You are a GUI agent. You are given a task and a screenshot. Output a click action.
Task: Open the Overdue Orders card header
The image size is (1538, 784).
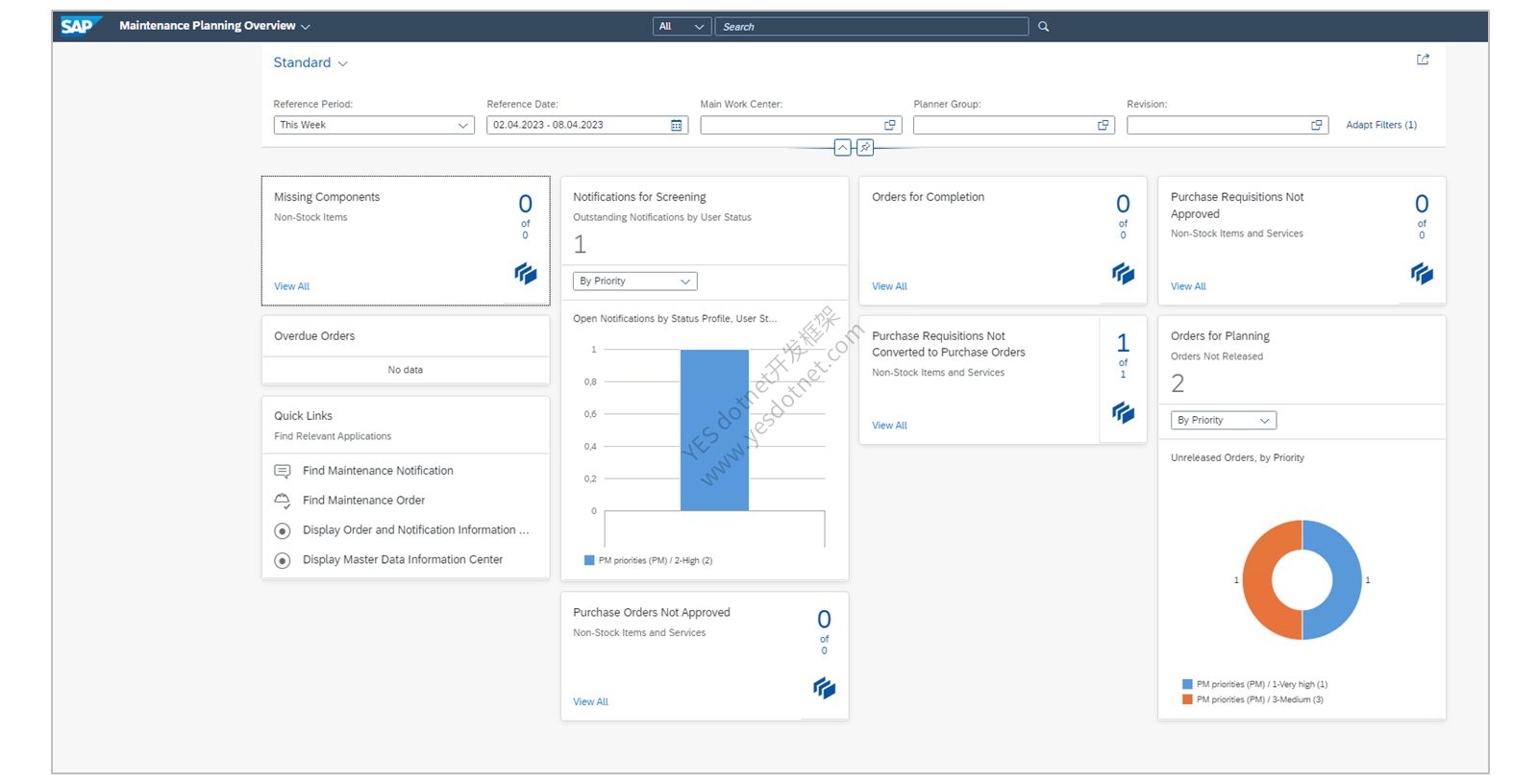tap(406, 336)
